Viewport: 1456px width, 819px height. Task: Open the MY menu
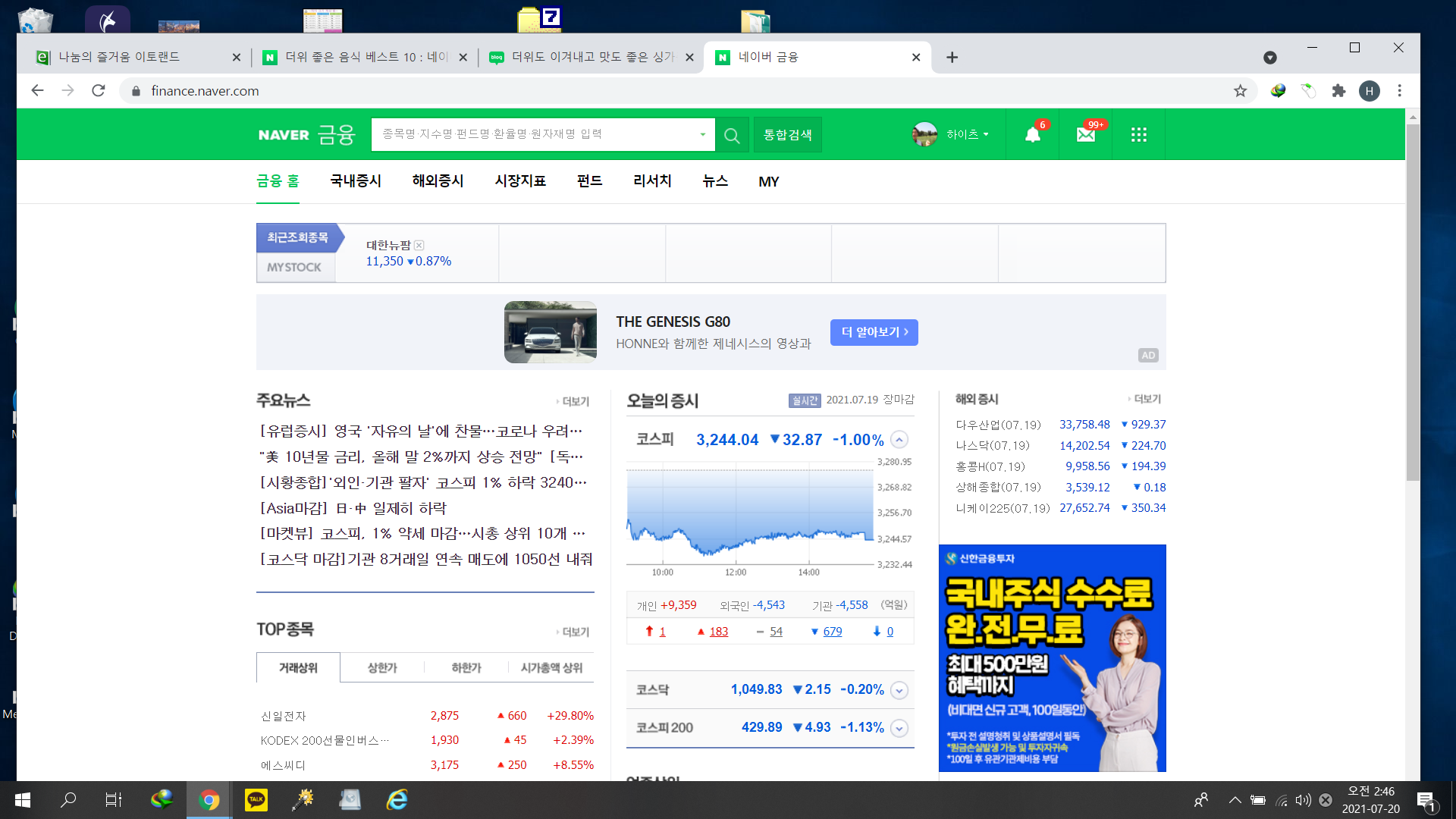[x=768, y=182]
